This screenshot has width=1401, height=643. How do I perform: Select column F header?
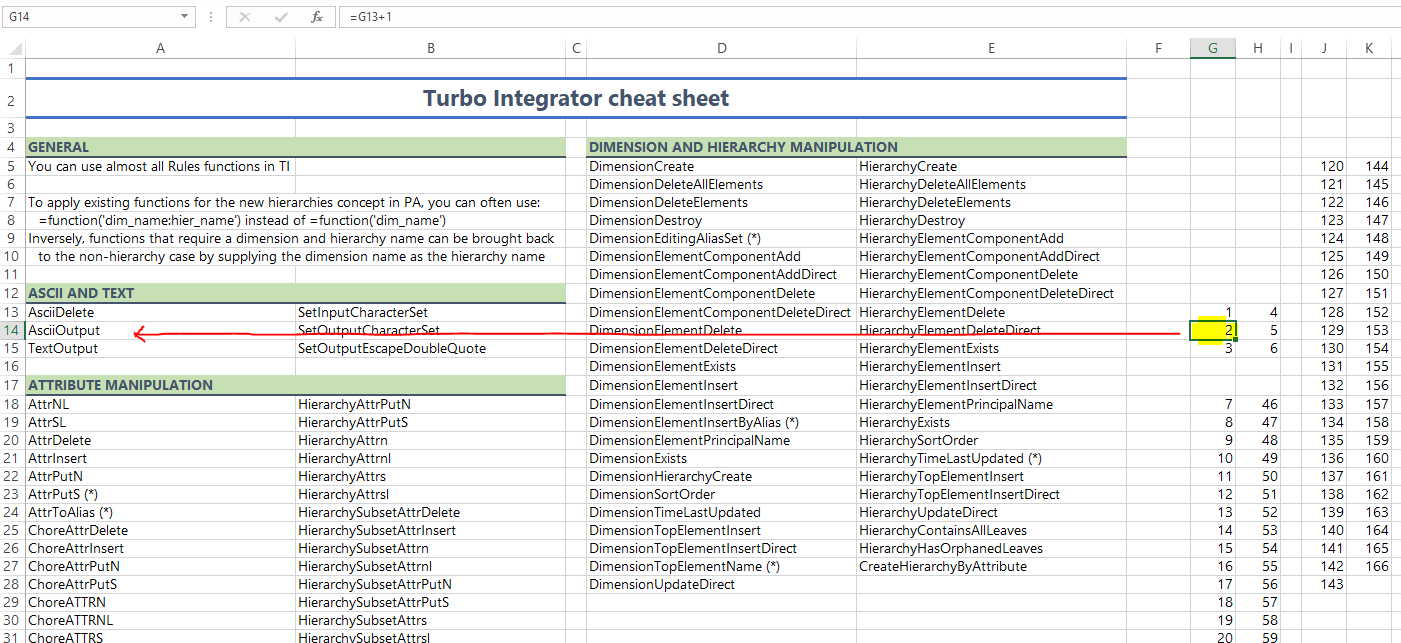tap(1158, 48)
